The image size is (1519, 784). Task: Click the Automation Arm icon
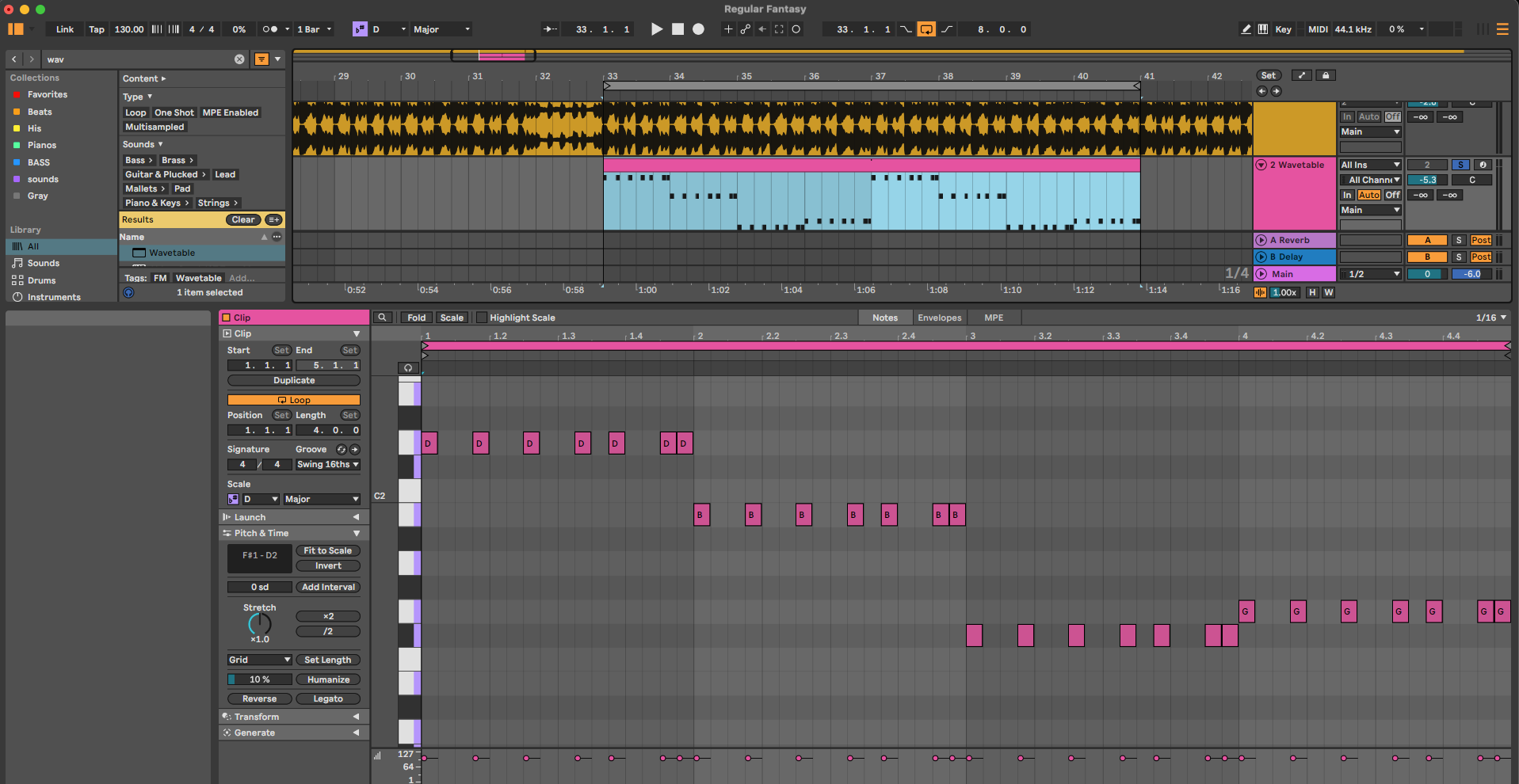click(746, 29)
